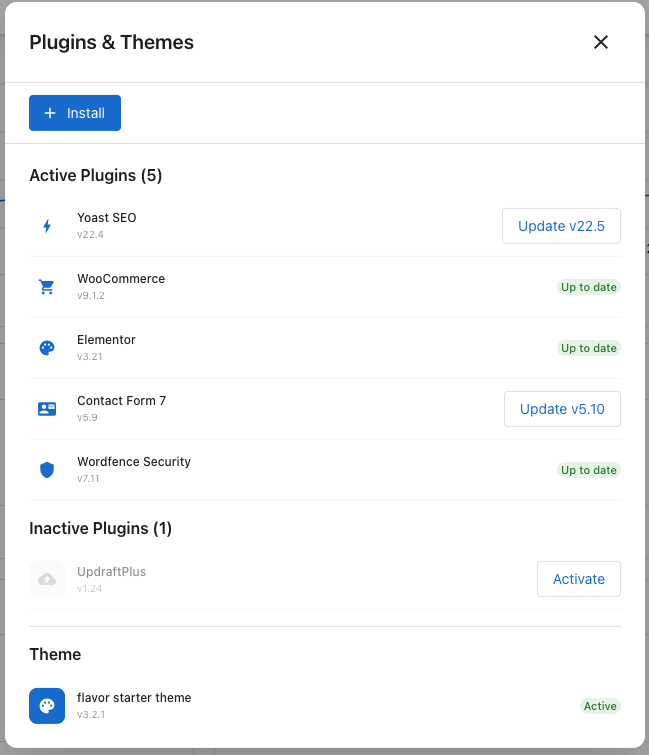Select the WooCommerce plugin name
This screenshot has width=649, height=755.
(121, 279)
